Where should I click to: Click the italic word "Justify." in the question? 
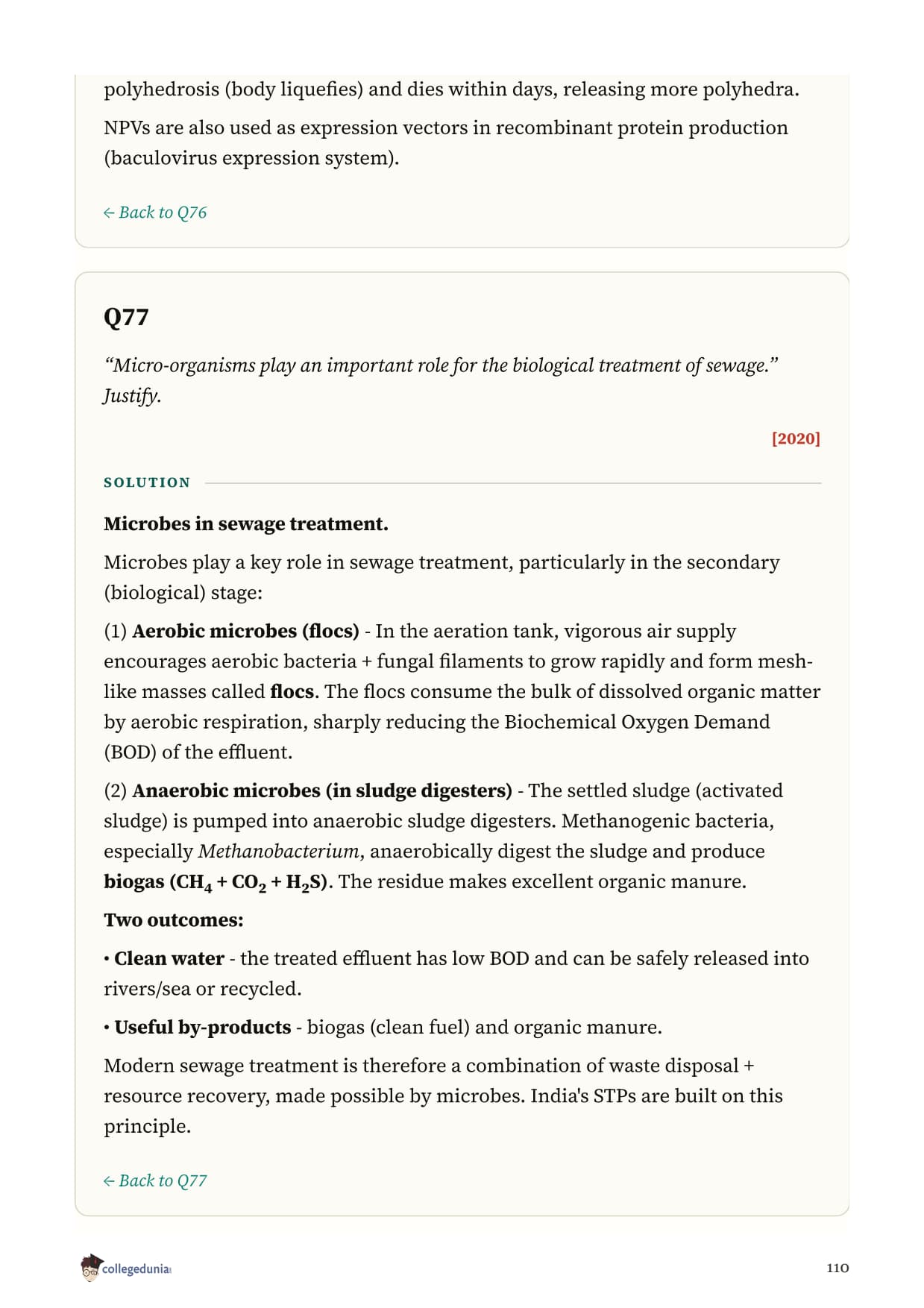[133, 396]
